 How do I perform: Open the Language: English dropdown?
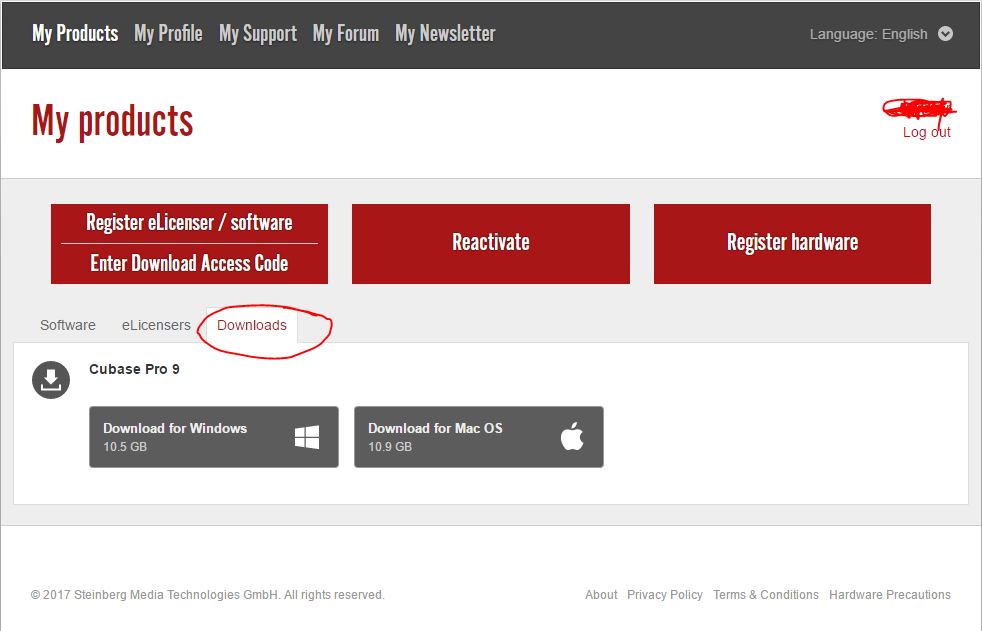pos(869,34)
